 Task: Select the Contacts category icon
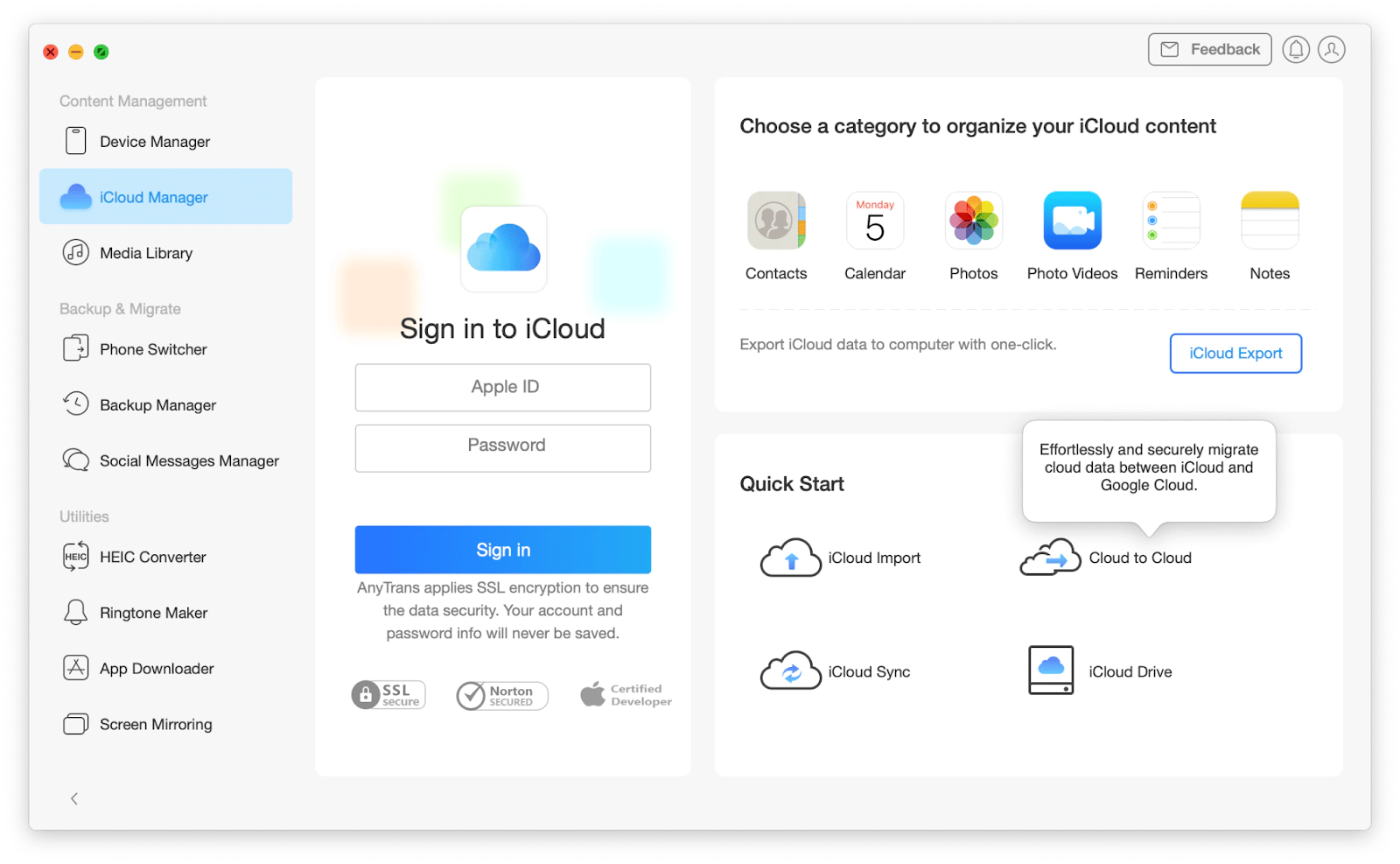[x=776, y=221]
